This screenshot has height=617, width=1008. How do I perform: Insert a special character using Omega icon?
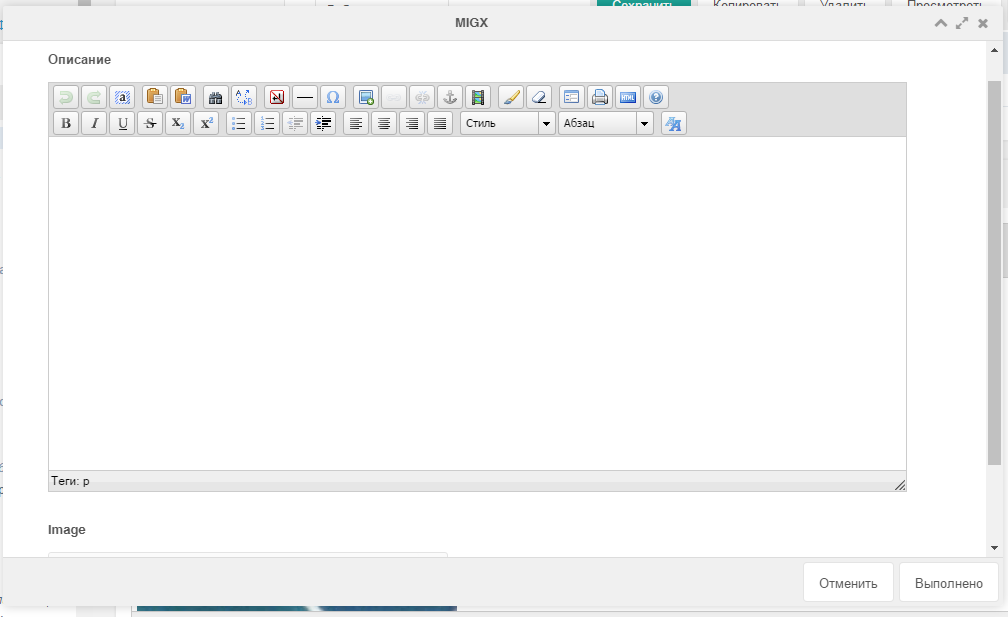click(333, 97)
